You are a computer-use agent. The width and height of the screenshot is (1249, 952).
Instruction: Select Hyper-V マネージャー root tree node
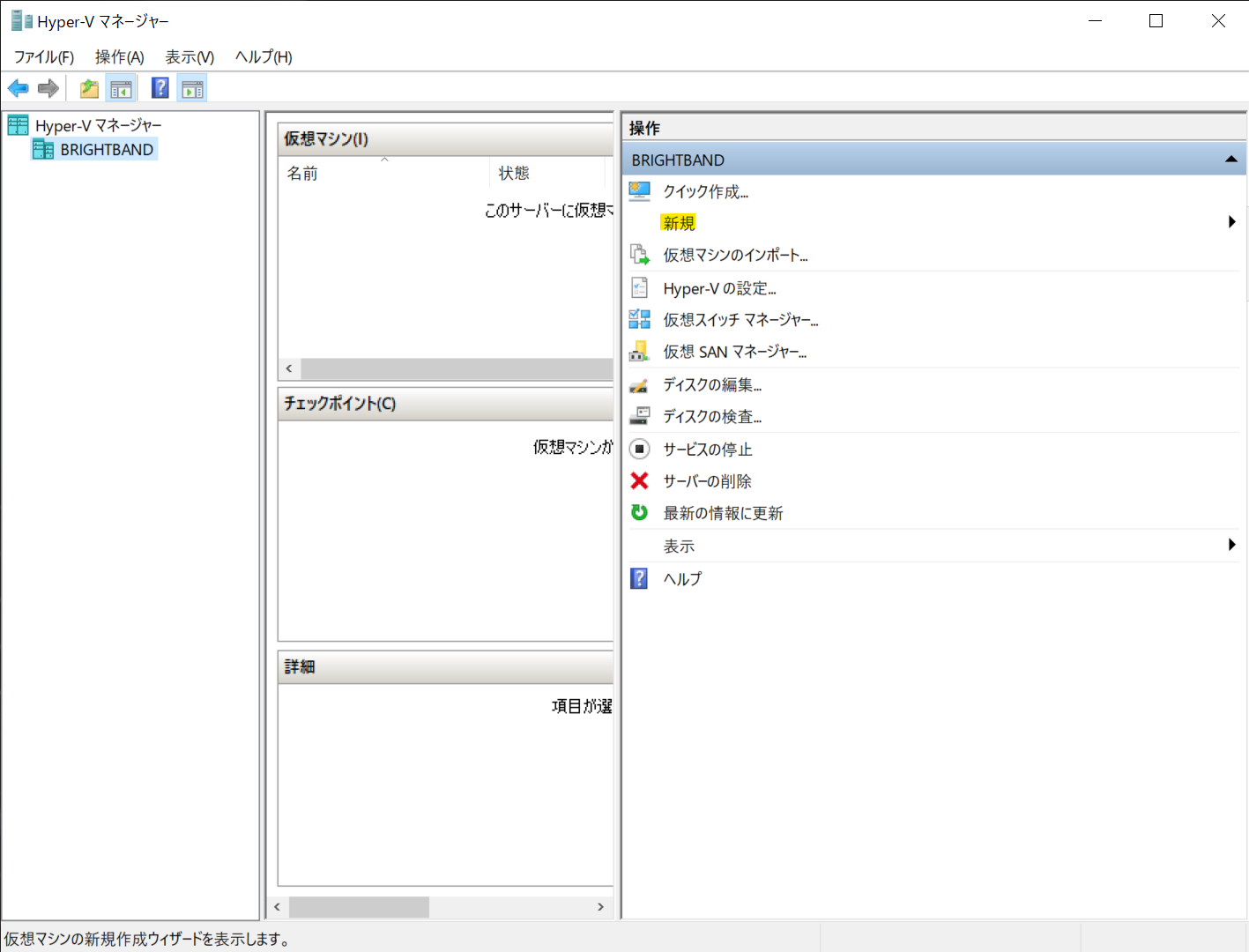pos(98,125)
